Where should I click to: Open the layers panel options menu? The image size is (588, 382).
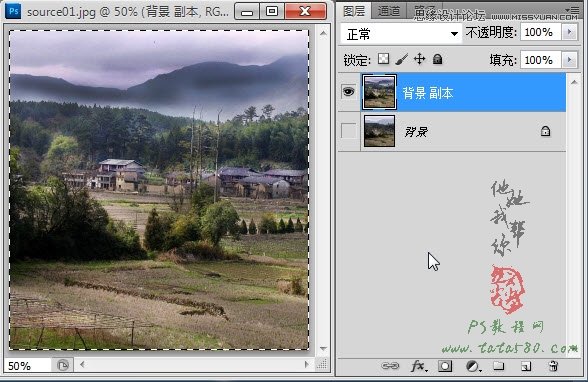click(574, 9)
